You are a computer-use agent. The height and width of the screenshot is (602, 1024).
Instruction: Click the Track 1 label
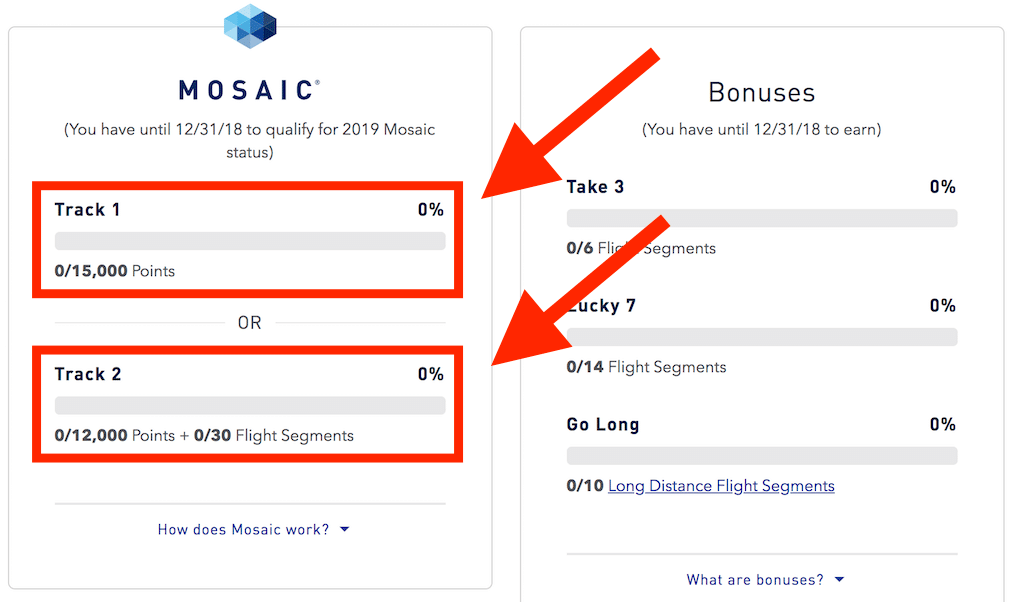click(88, 210)
